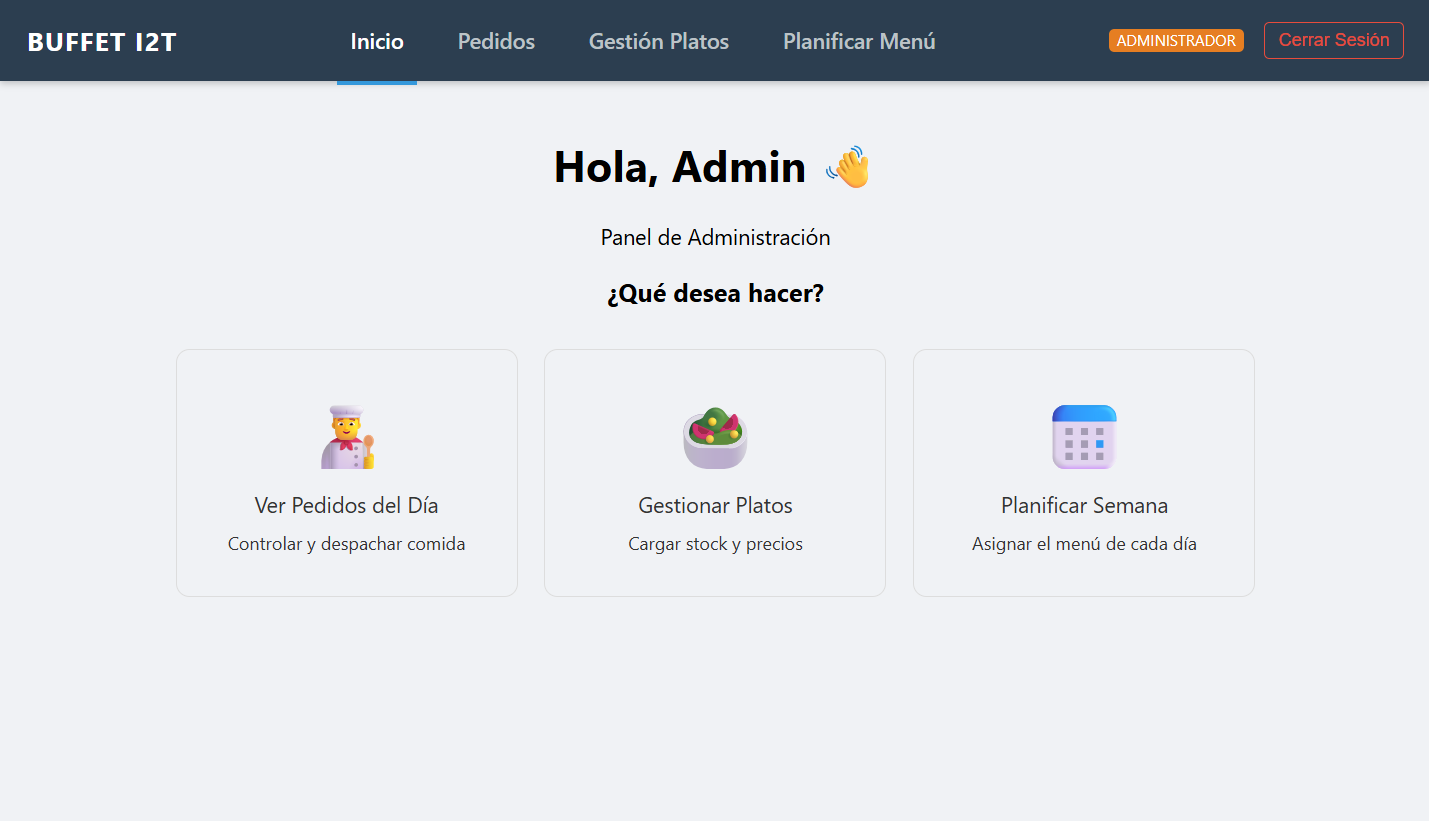Click the '¿Qué desea hacer?' heading

pyautogui.click(x=715, y=294)
